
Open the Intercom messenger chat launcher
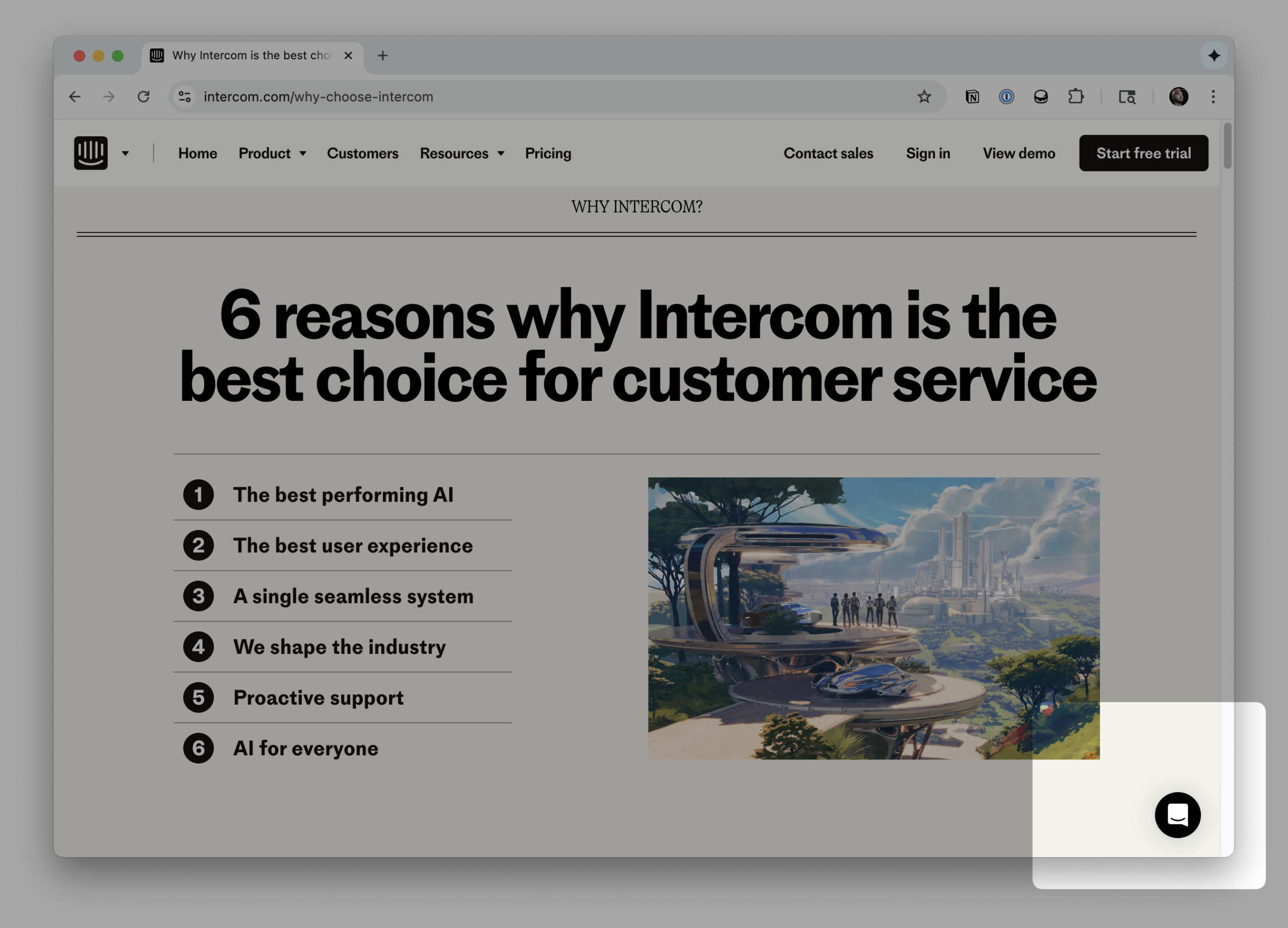coord(1177,814)
